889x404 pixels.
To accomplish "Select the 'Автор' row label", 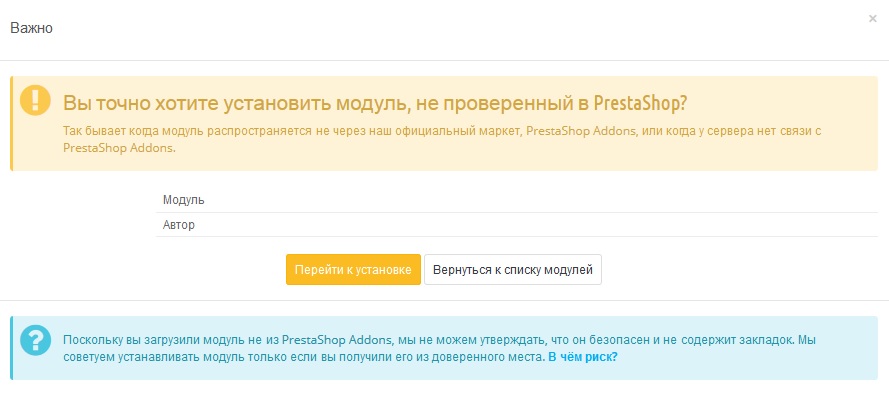I will [179, 224].
